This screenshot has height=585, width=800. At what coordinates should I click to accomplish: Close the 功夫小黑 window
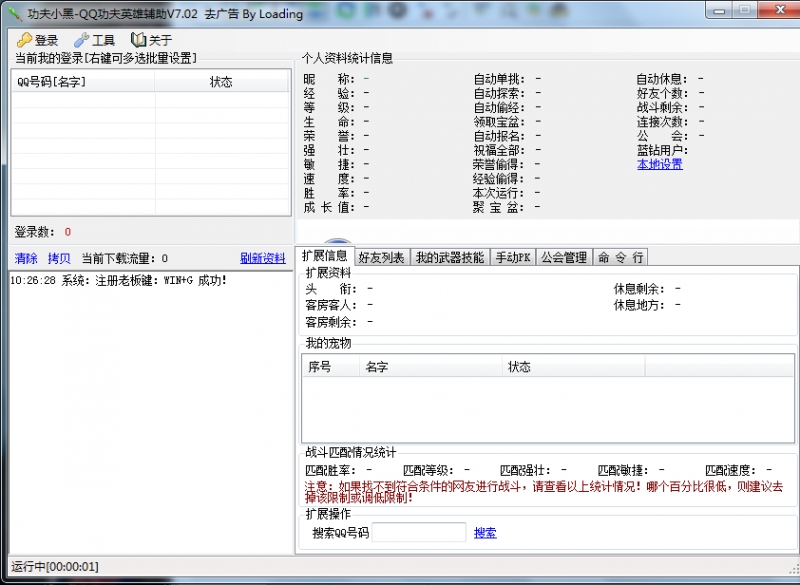click(x=779, y=10)
